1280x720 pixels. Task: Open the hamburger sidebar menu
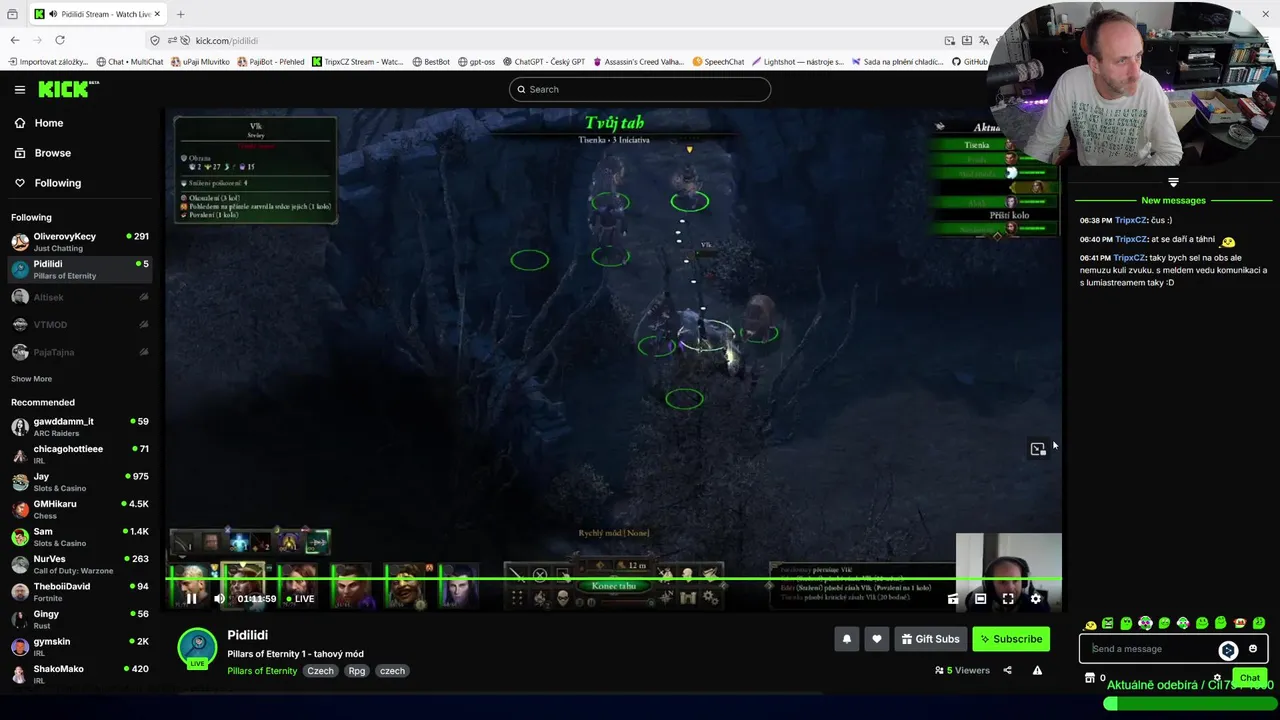[19, 89]
